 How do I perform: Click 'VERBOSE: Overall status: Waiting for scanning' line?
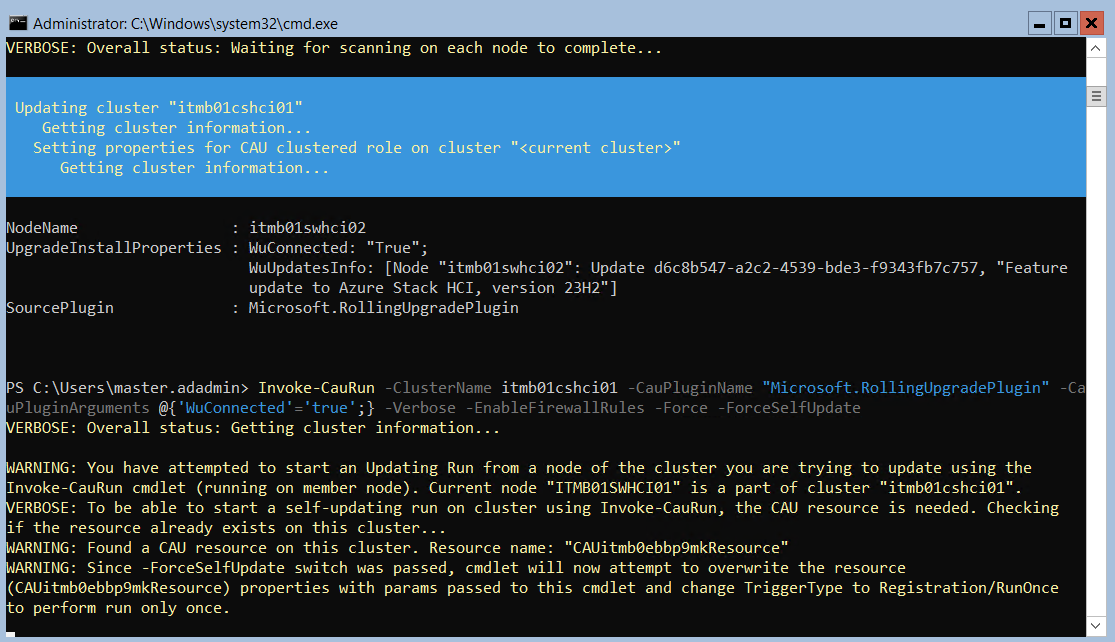click(334, 48)
